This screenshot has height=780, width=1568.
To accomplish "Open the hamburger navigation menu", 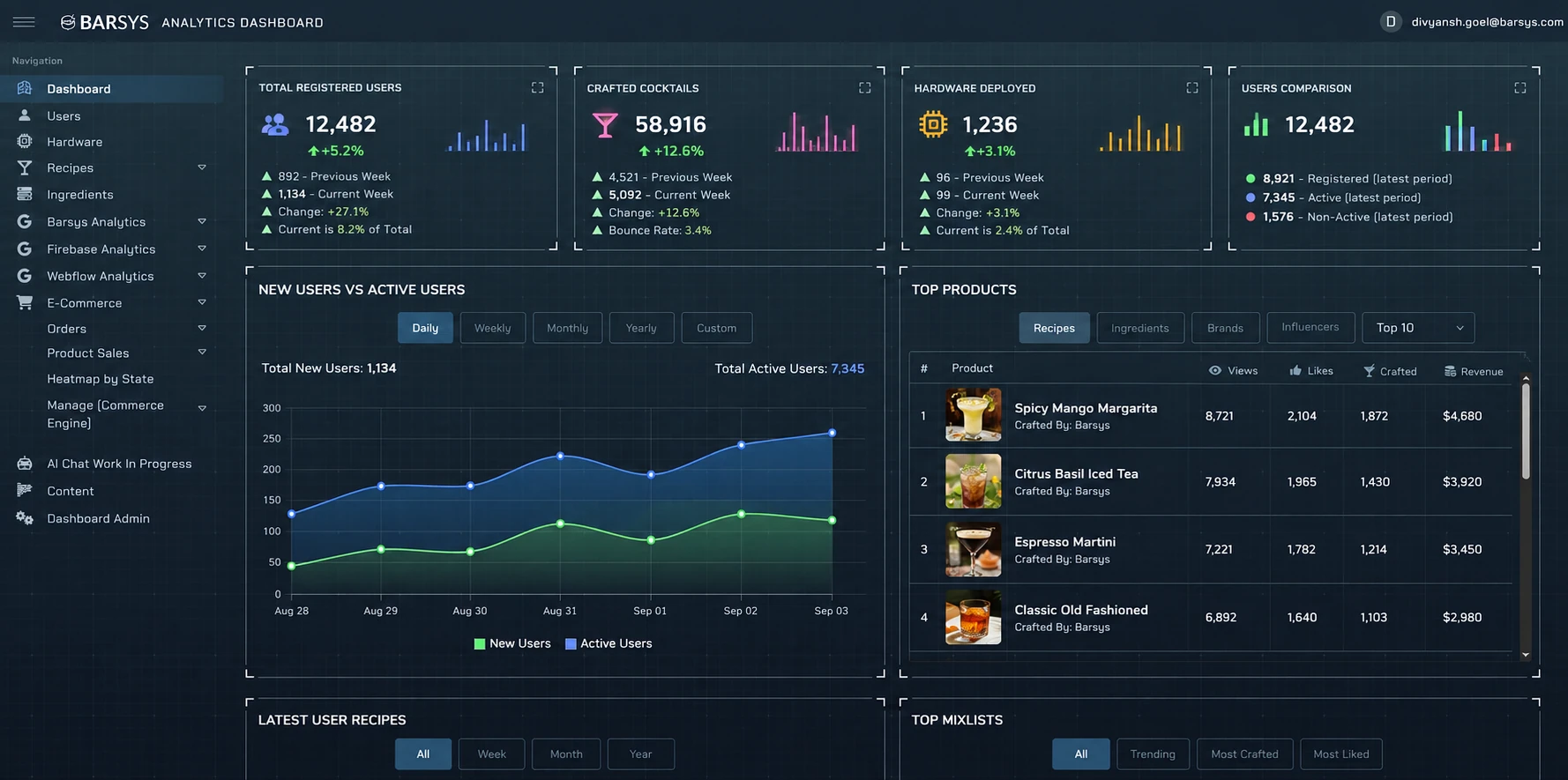I will point(24,22).
